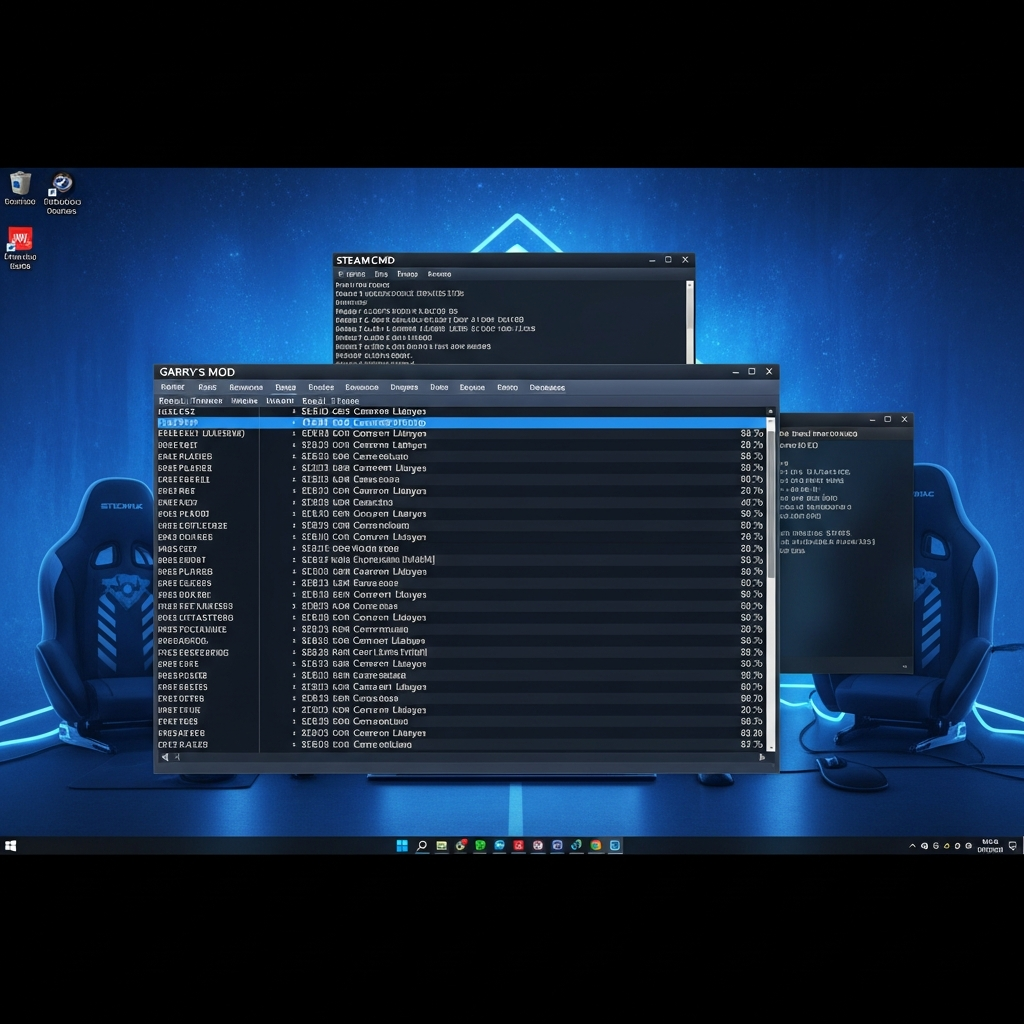Open first menu item in STEAMCMD window
1024x1024 pixels.
[x=352, y=274]
